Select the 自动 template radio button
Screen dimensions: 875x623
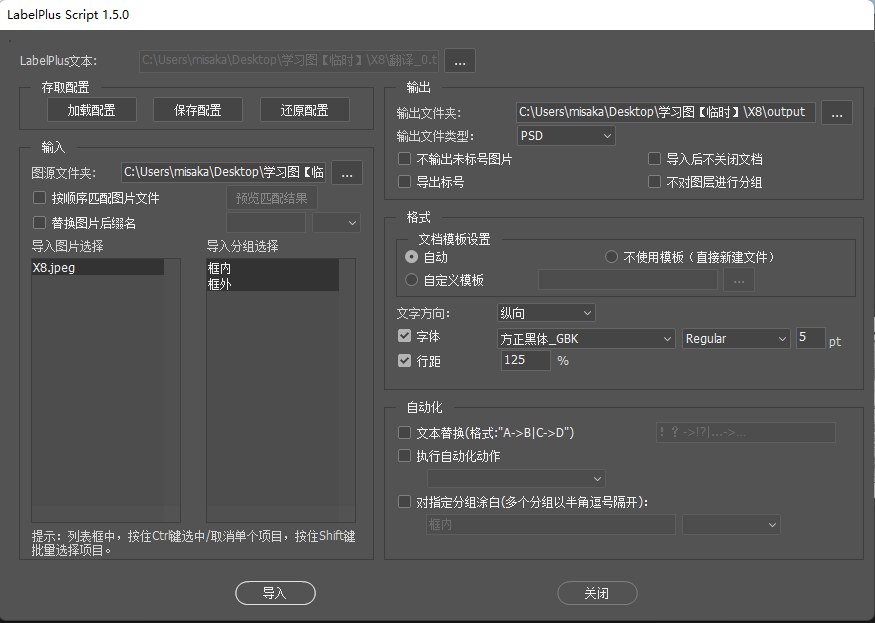click(x=411, y=257)
